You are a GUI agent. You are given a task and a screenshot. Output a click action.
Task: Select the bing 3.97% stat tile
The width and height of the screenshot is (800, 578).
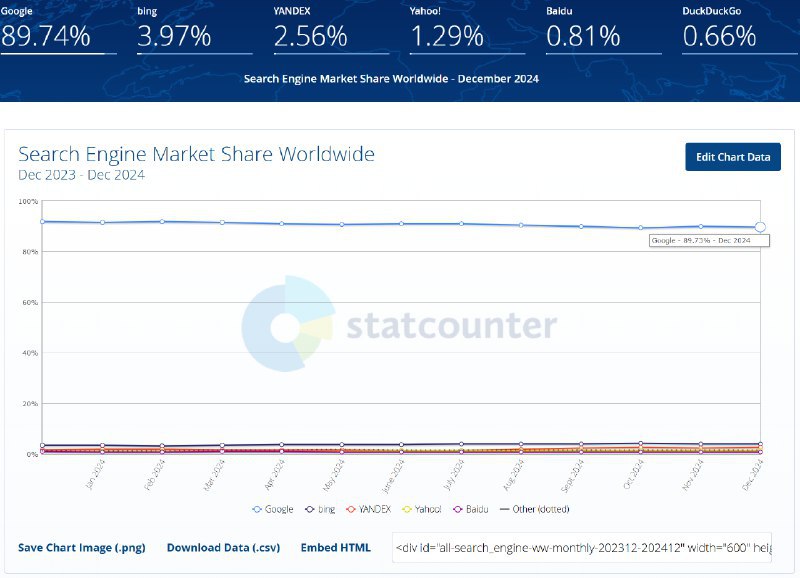coord(194,30)
